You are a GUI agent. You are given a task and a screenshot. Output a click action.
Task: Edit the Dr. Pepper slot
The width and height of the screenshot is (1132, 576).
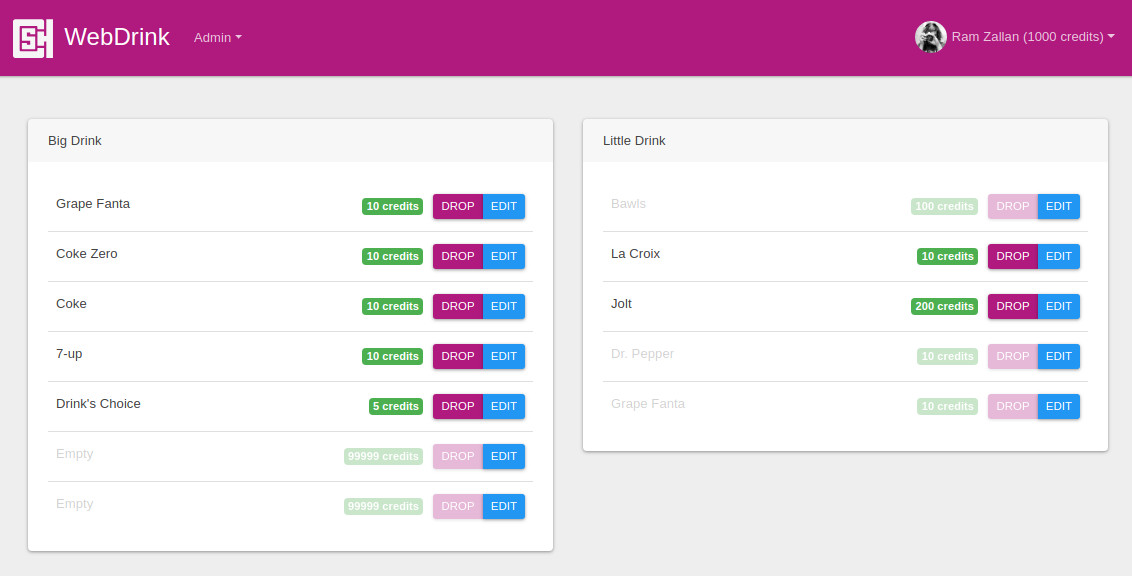point(1059,356)
